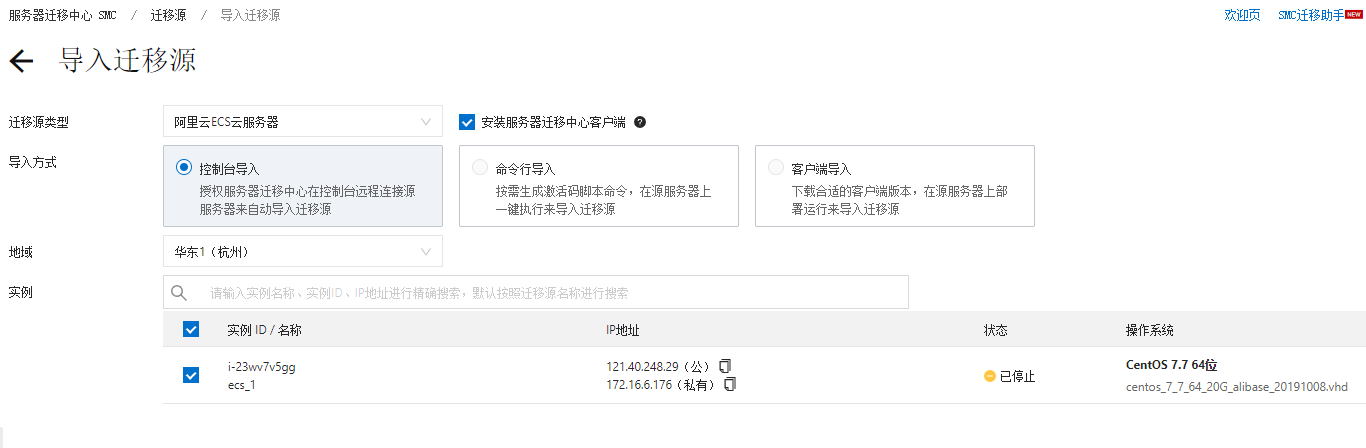
Task: Copy the private IP address 172.16.6.176
Action: pos(730,384)
